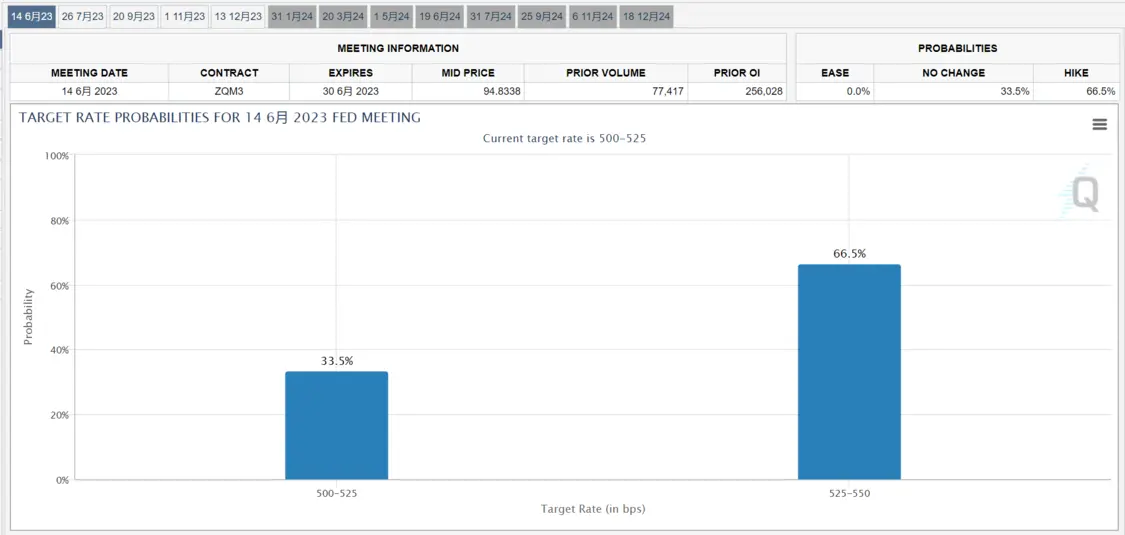Image resolution: width=1125 pixels, height=535 pixels.
Task: Click the ZQM3 contract cell
Action: point(229,91)
